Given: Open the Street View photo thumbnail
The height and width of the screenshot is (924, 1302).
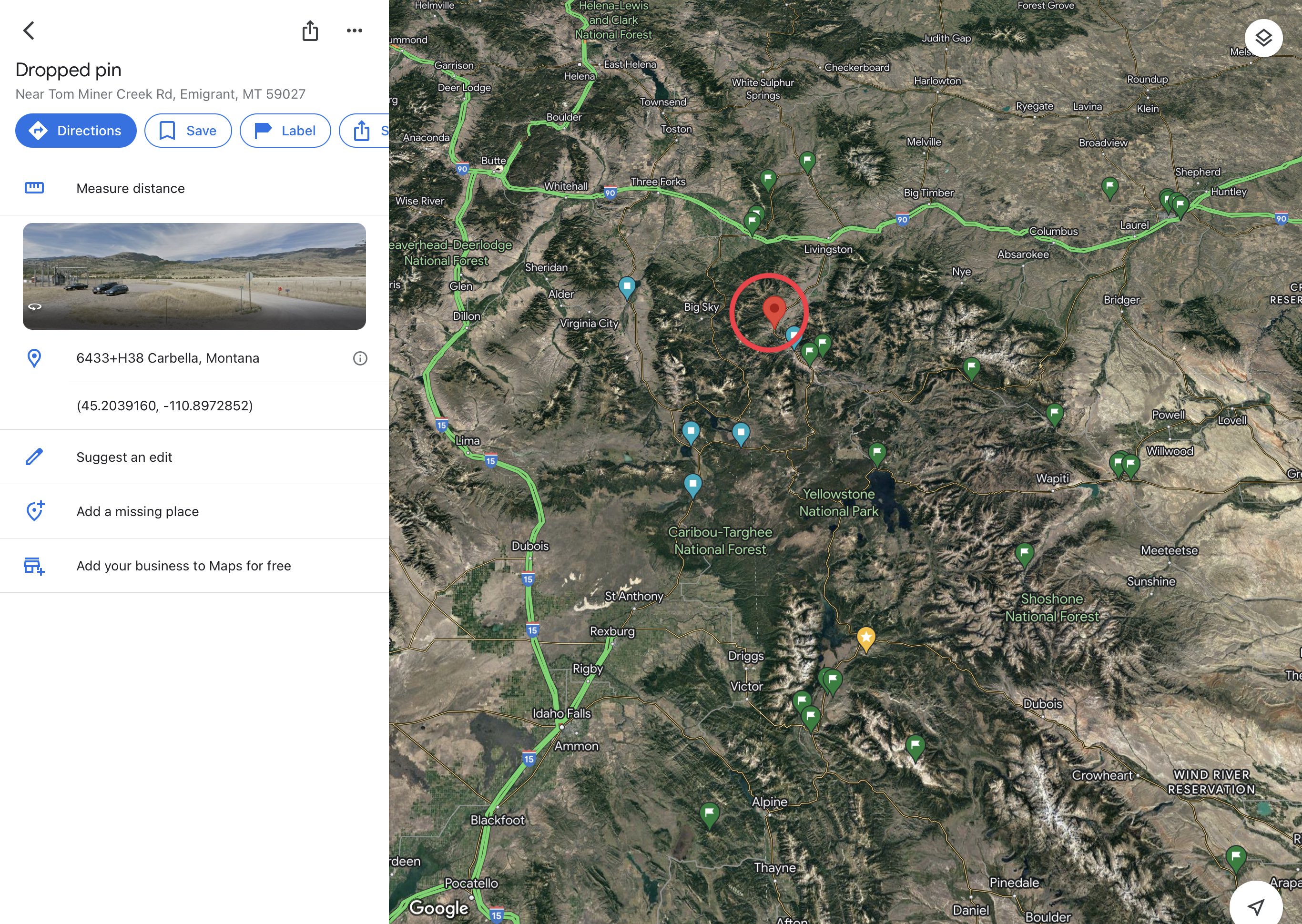Looking at the screenshot, I should [194, 276].
